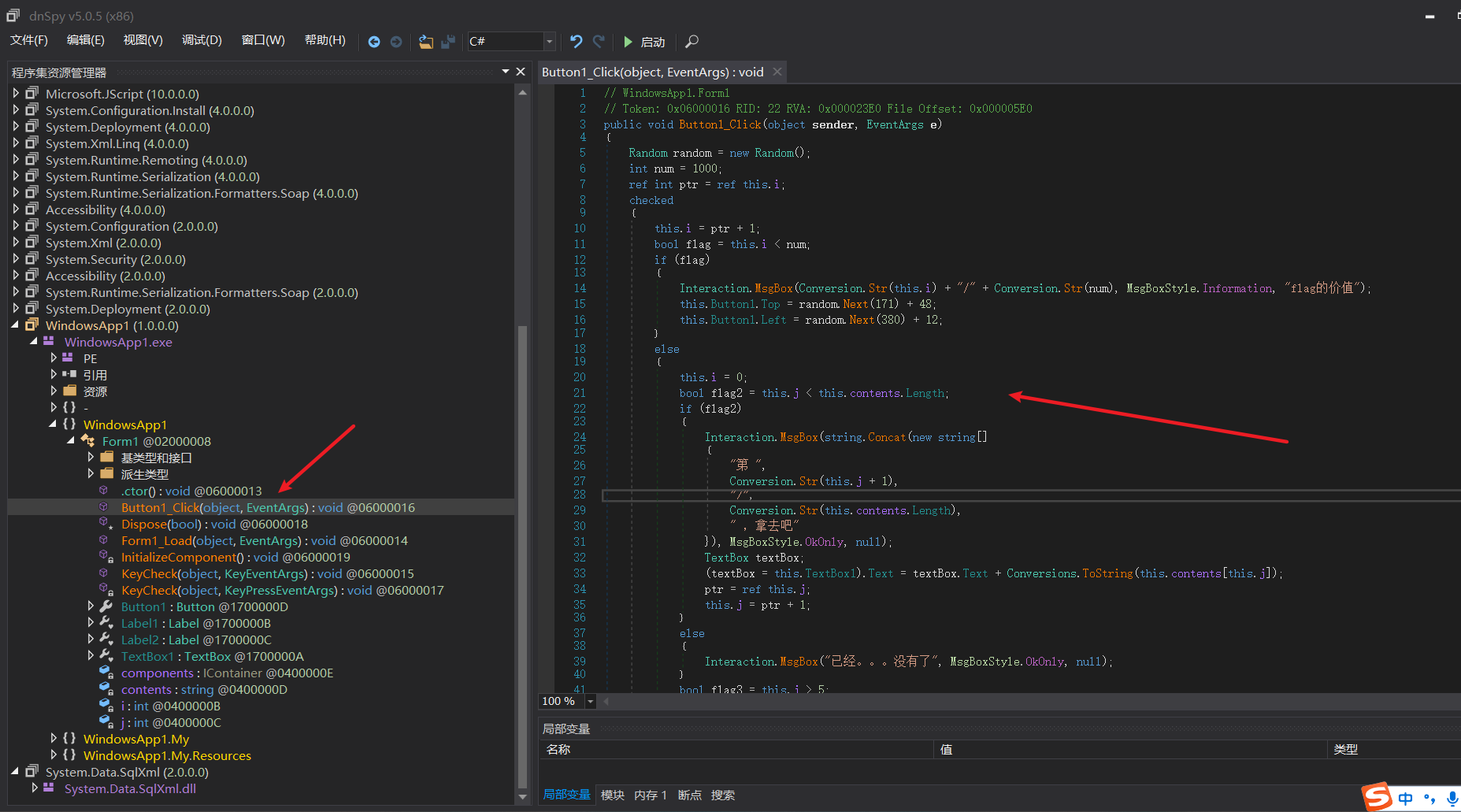Click the undo arrow in toolbar
The image size is (1461, 812).
point(577,42)
